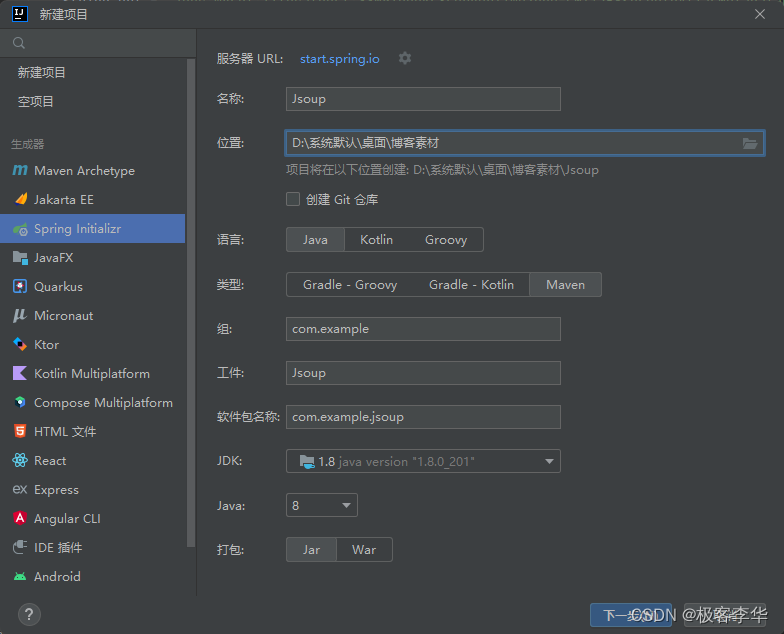Select the JavaFX generator entry
This screenshot has width=784, height=634.
92,258
